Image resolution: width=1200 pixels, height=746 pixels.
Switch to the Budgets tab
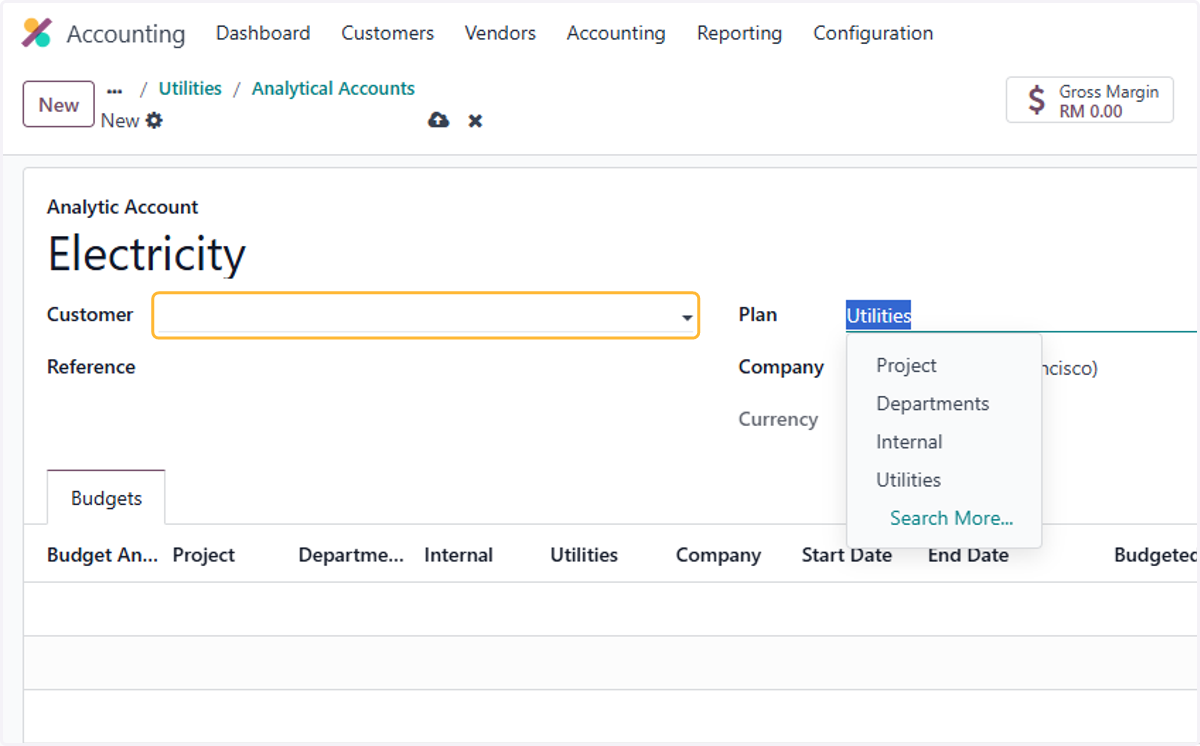tap(106, 498)
